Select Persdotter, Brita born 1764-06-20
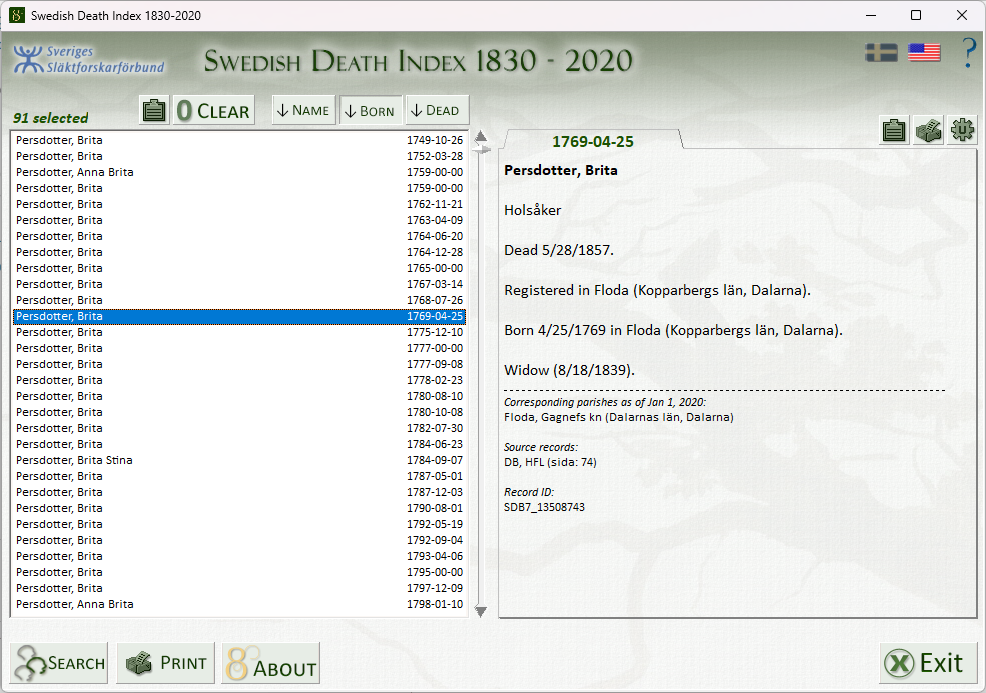 (240, 236)
